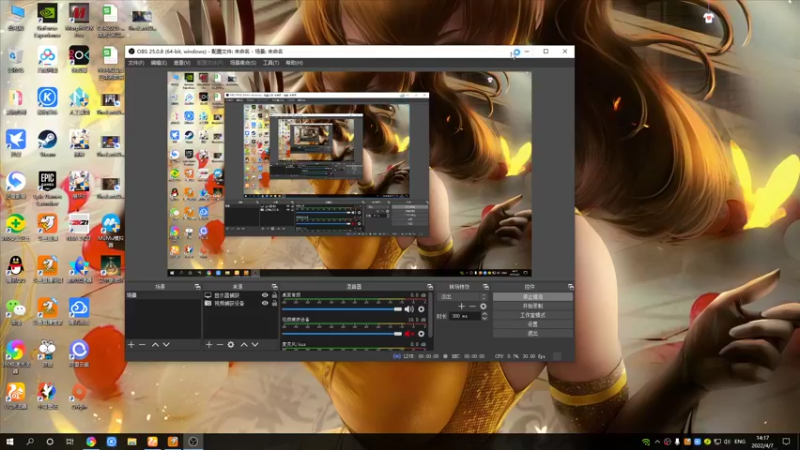Open Steam desktop shortcut
The width and height of the screenshot is (800, 450).
(47, 143)
